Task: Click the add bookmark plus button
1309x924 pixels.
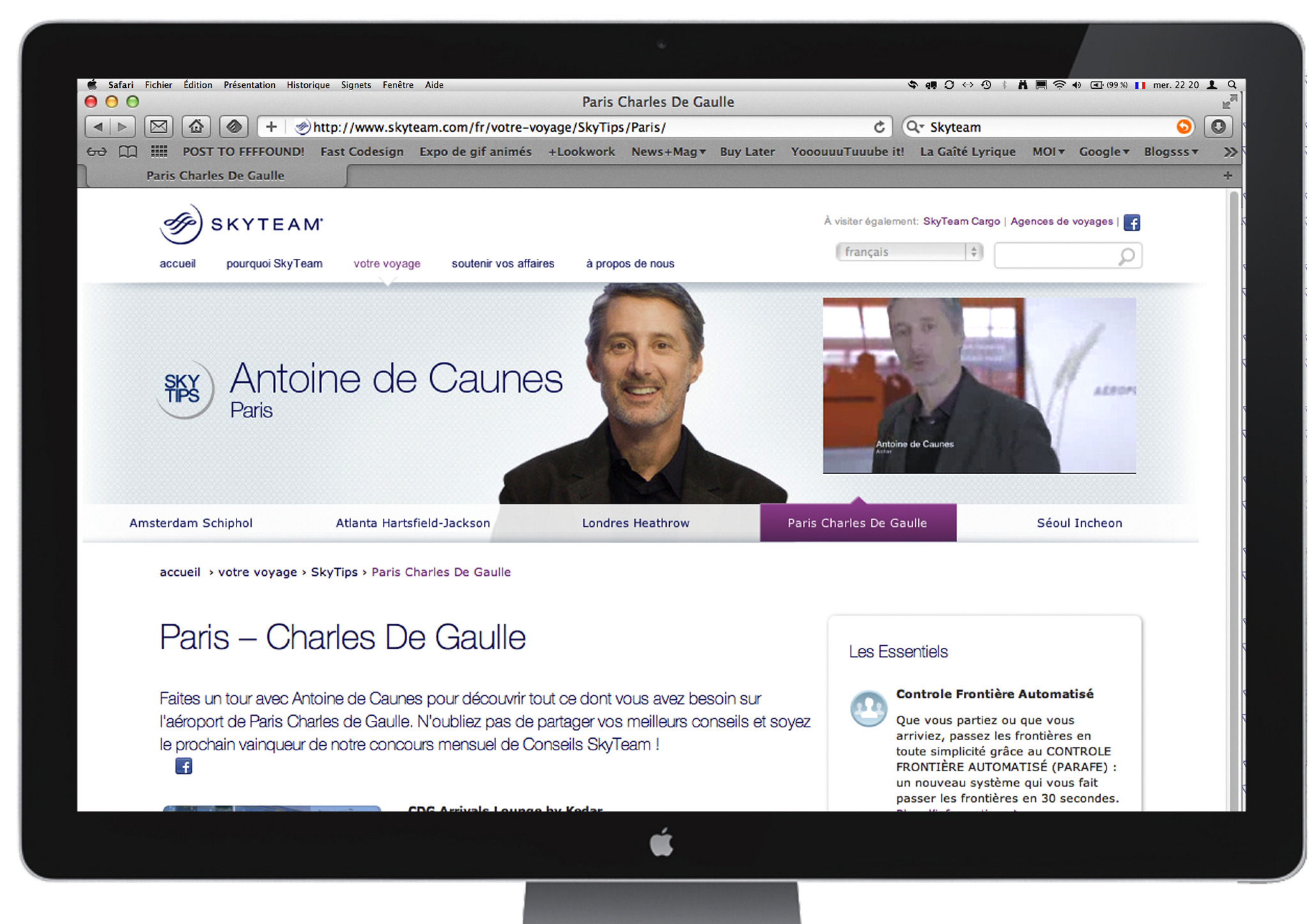Action: pos(271,127)
